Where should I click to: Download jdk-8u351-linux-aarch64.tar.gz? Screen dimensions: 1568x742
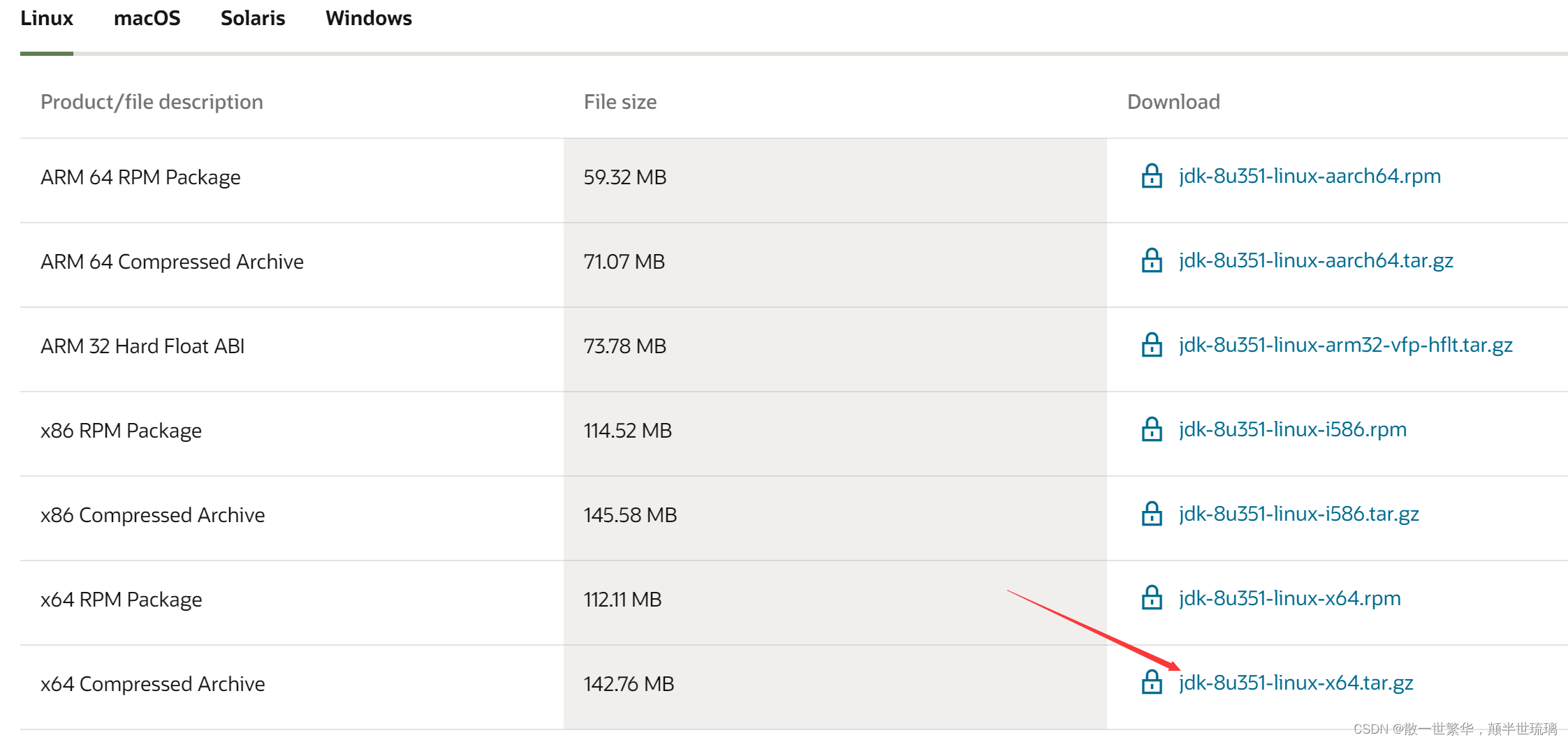click(1316, 261)
